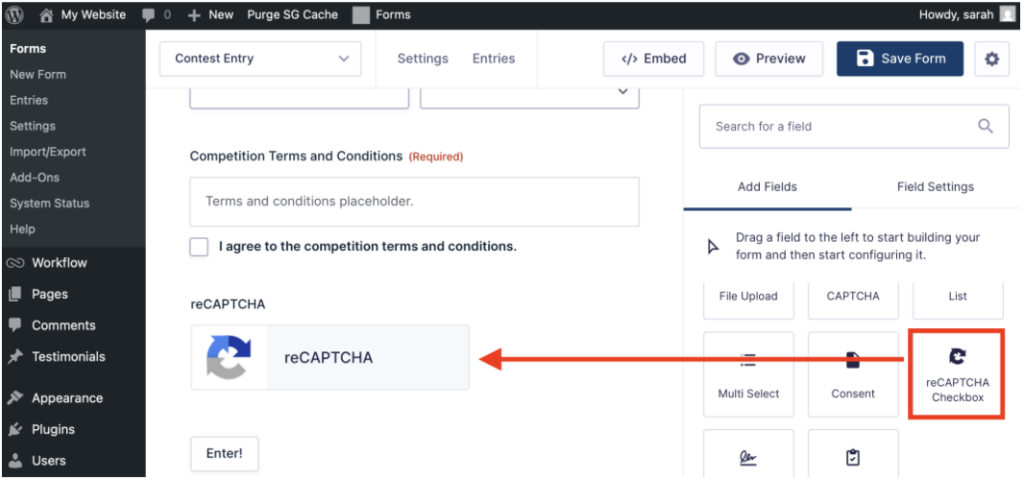Open System Status in the sidebar
The height and width of the screenshot is (480, 1024).
(x=50, y=204)
